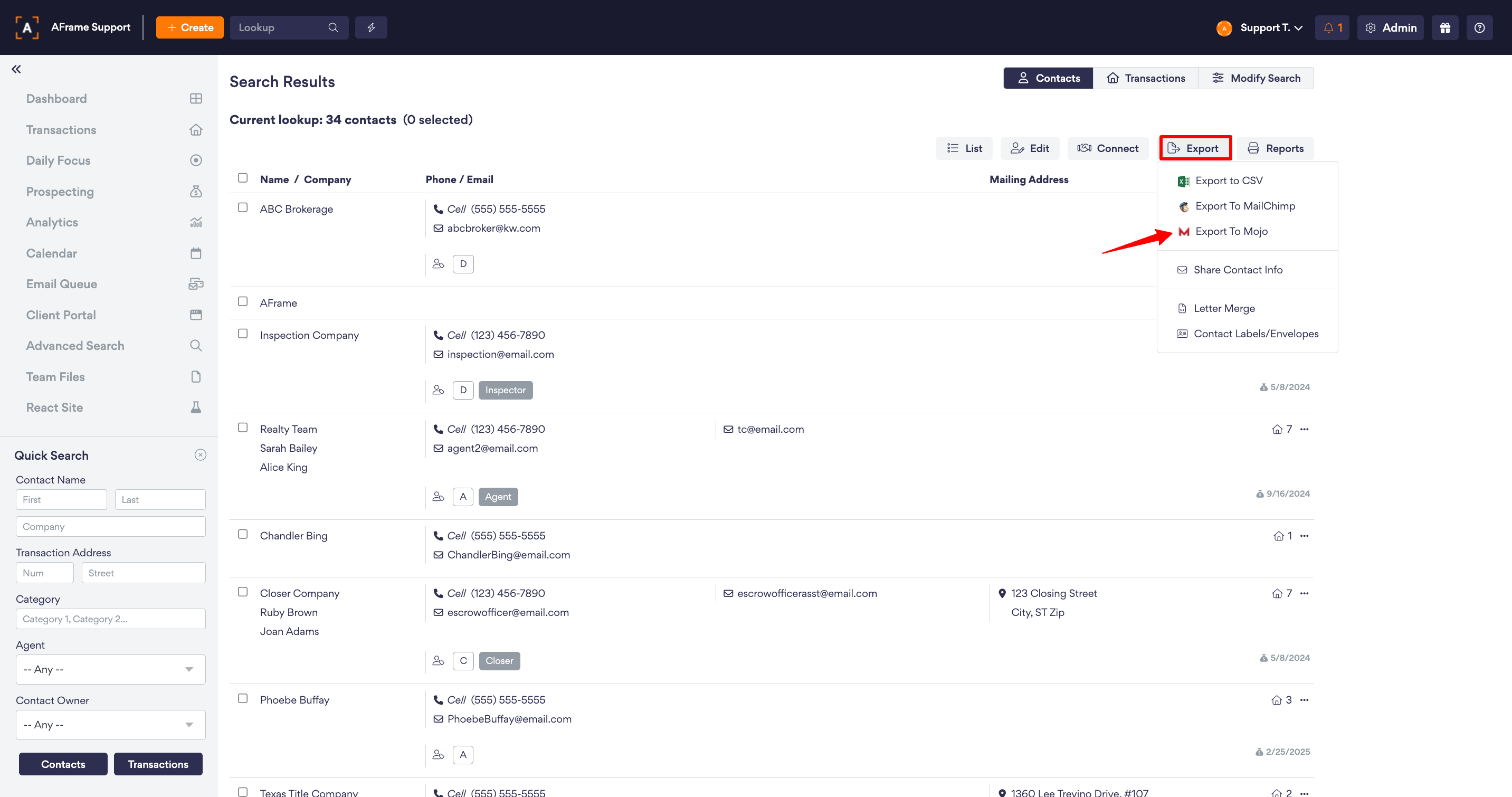Expand the Contact Owner dropdown

(x=110, y=725)
